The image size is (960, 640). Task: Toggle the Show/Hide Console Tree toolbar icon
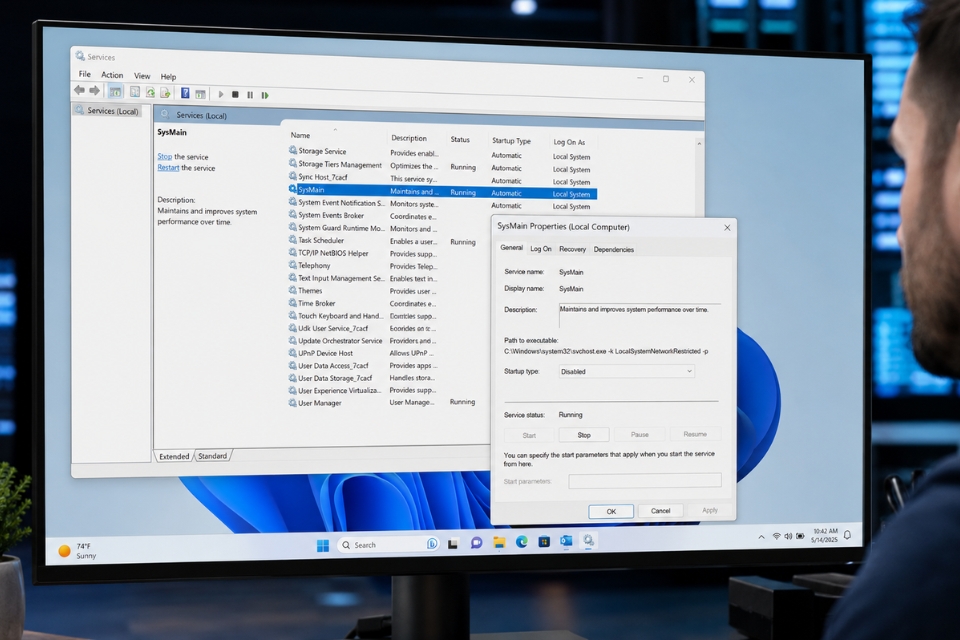tap(115, 91)
